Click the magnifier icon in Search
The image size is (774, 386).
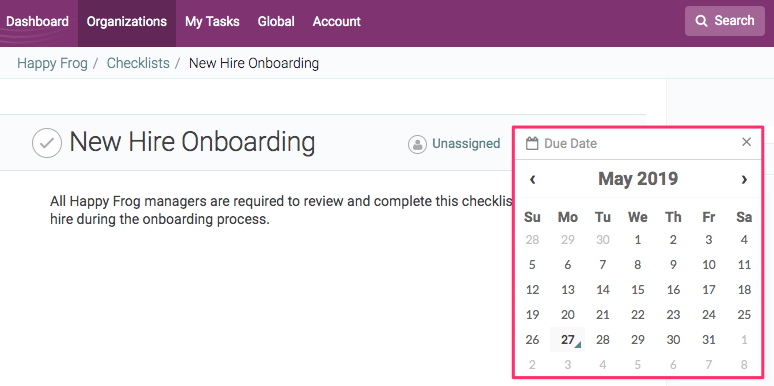(701, 21)
